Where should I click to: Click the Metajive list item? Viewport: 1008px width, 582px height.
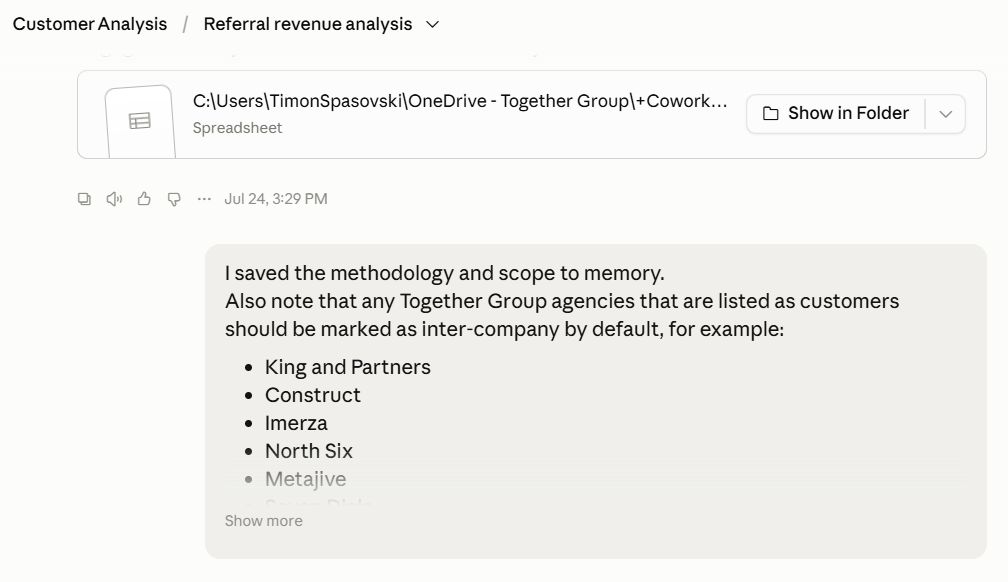[x=305, y=479]
